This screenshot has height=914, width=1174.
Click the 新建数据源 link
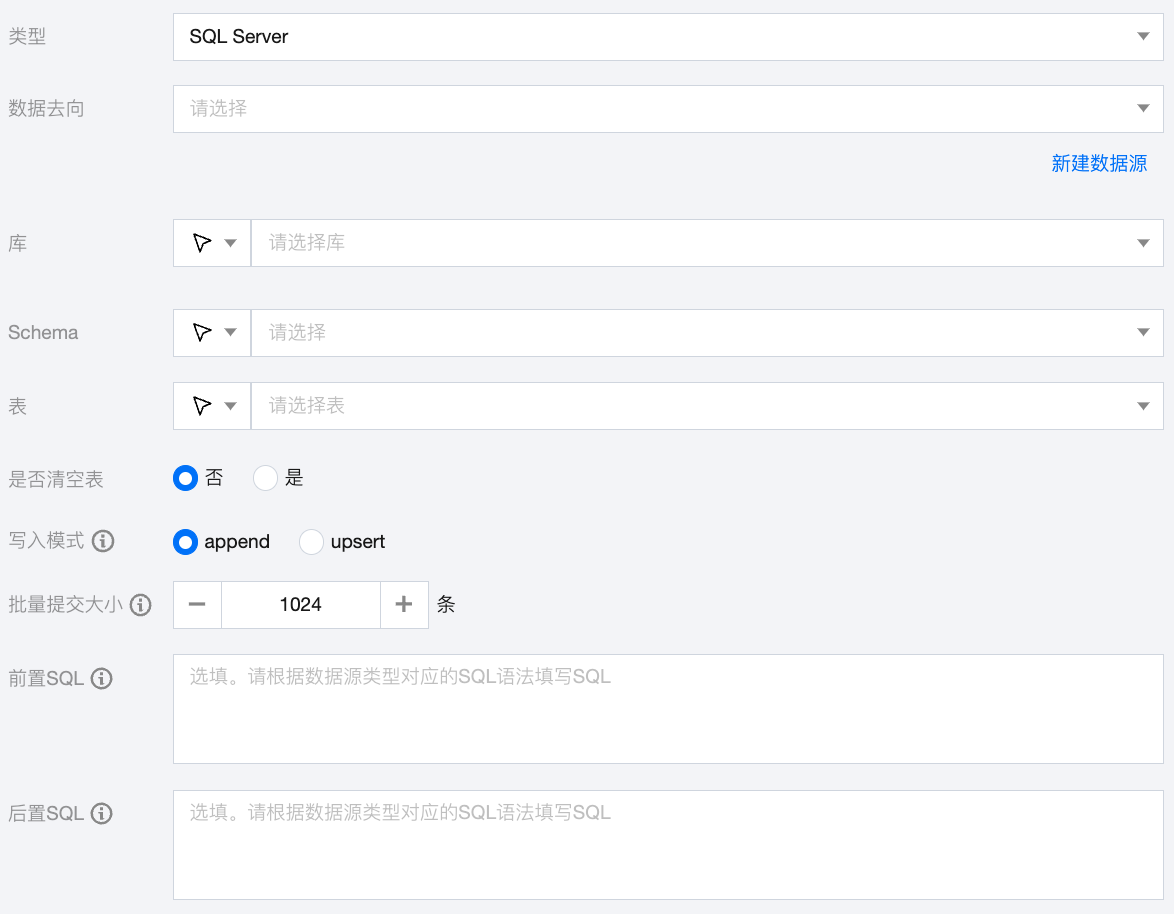pos(1099,164)
